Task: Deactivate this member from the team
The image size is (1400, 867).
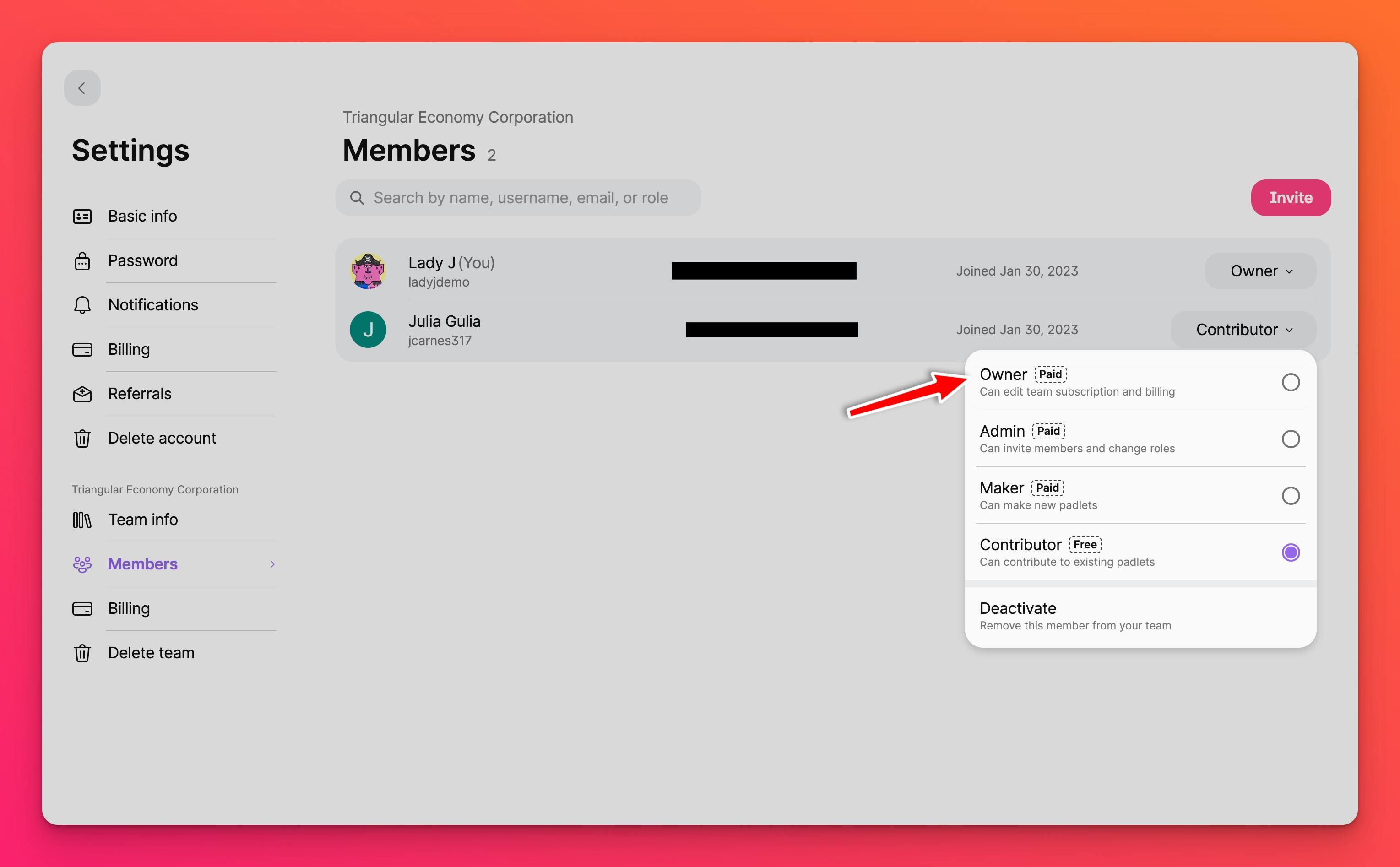Action: point(1140,617)
